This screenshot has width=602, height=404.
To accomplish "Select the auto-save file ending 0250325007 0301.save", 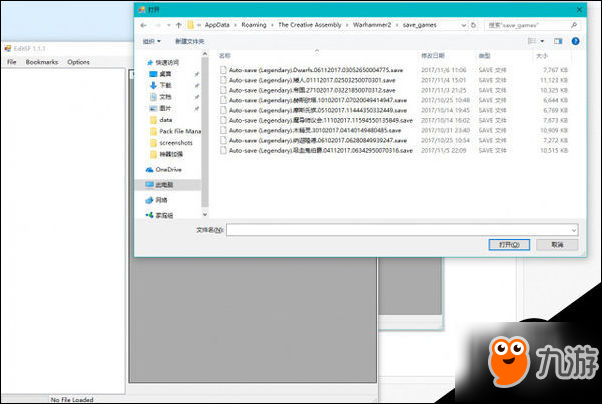I will tap(312, 80).
